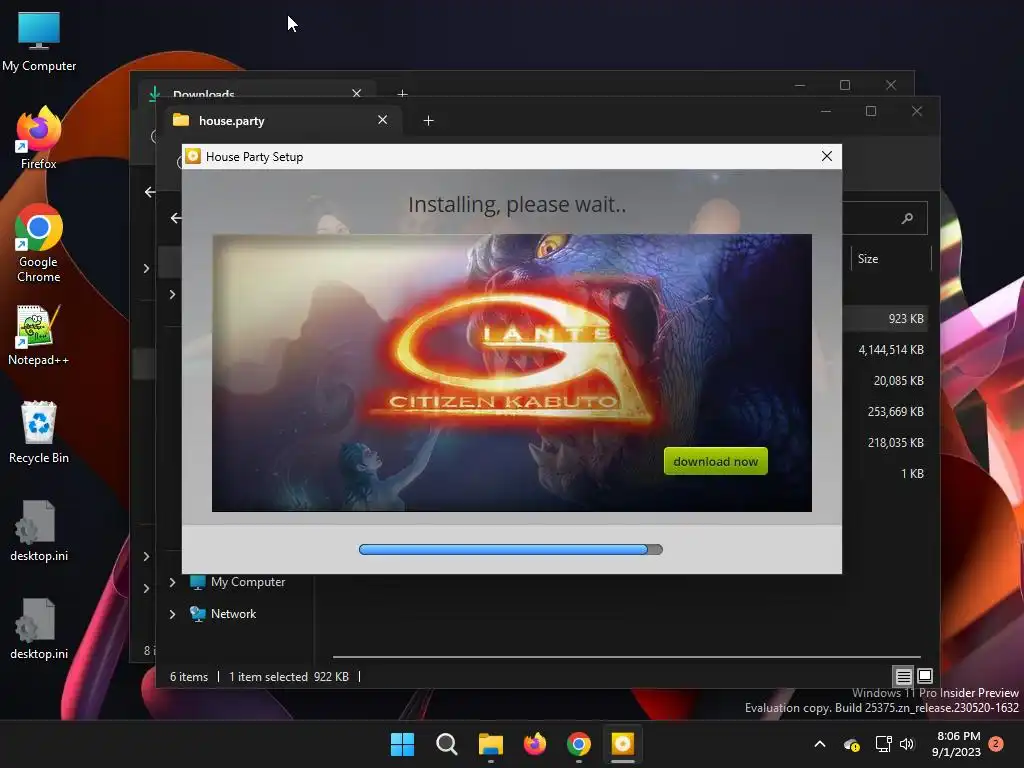Close the House Party Setup dialog

coord(827,156)
